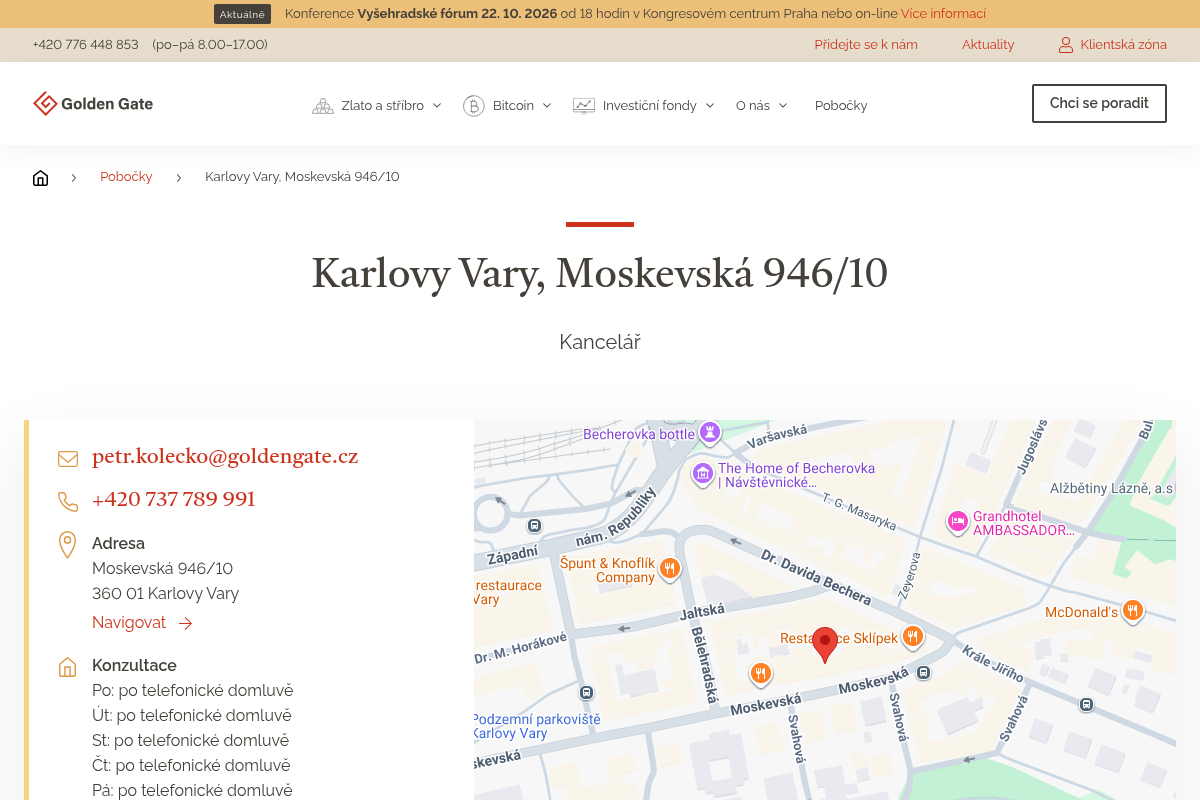The width and height of the screenshot is (1200, 800).
Task: Open the Přidejte se k nám link
Action: click(x=866, y=45)
